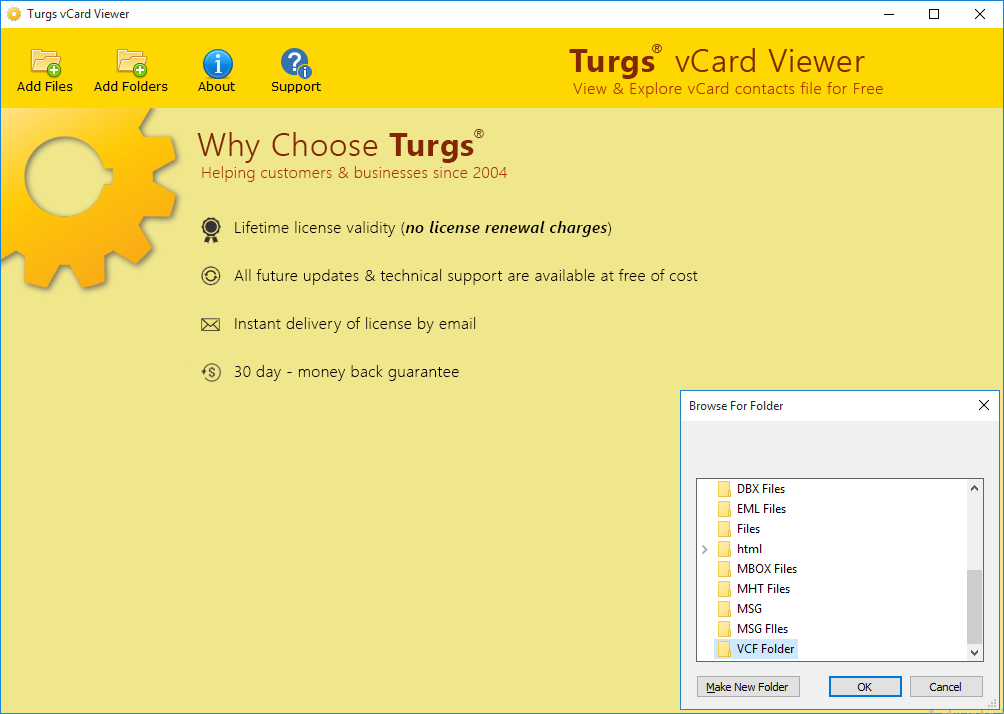Minimize the Turgs vCard Viewer window
Viewport: 1004px width, 714px height.
(x=887, y=14)
